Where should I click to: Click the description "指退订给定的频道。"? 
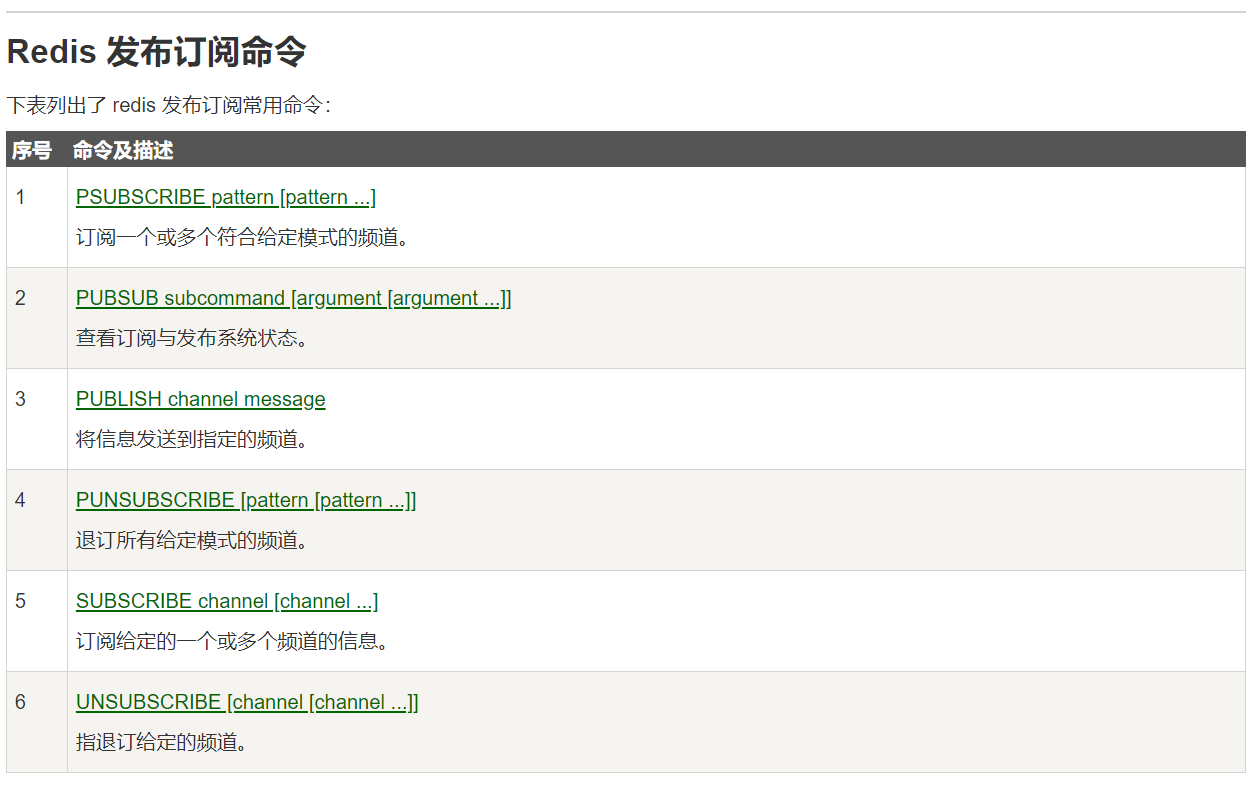click(x=161, y=742)
